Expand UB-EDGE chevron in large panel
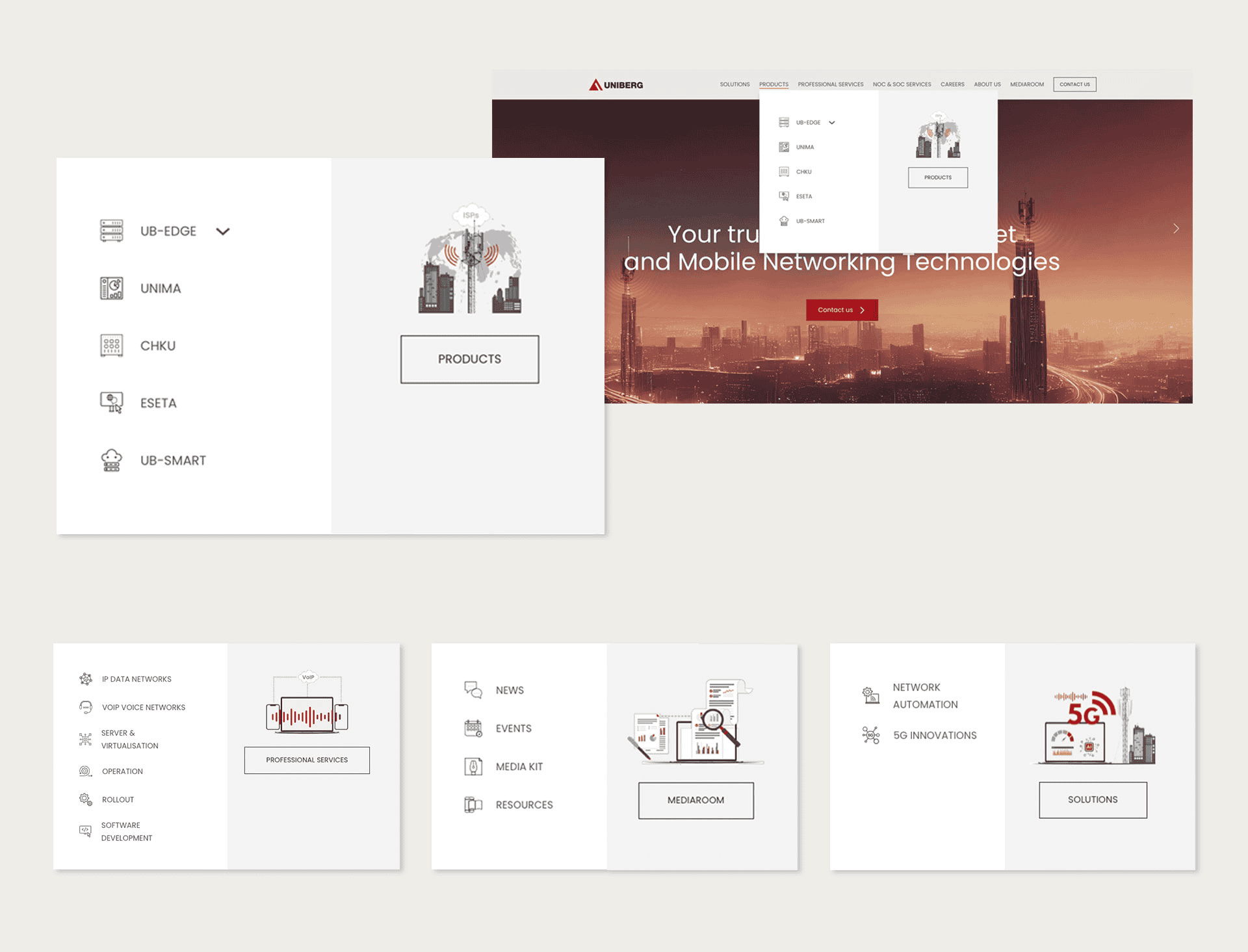 [x=223, y=231]
